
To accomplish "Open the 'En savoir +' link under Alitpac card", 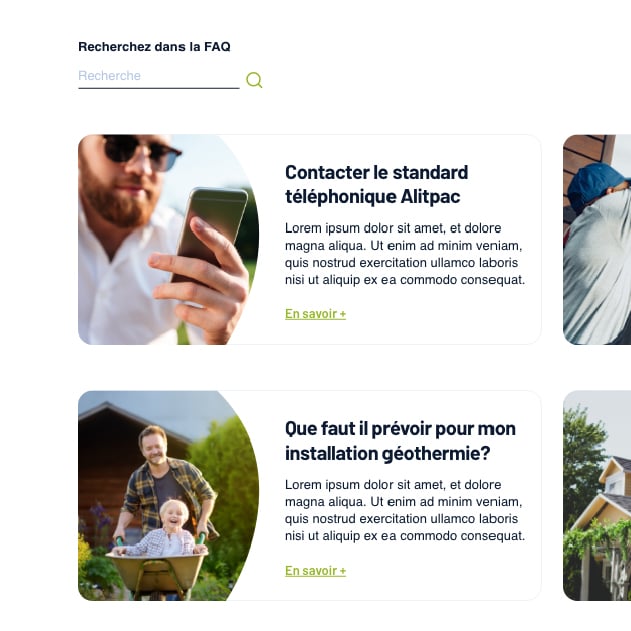I will point(315,313).
